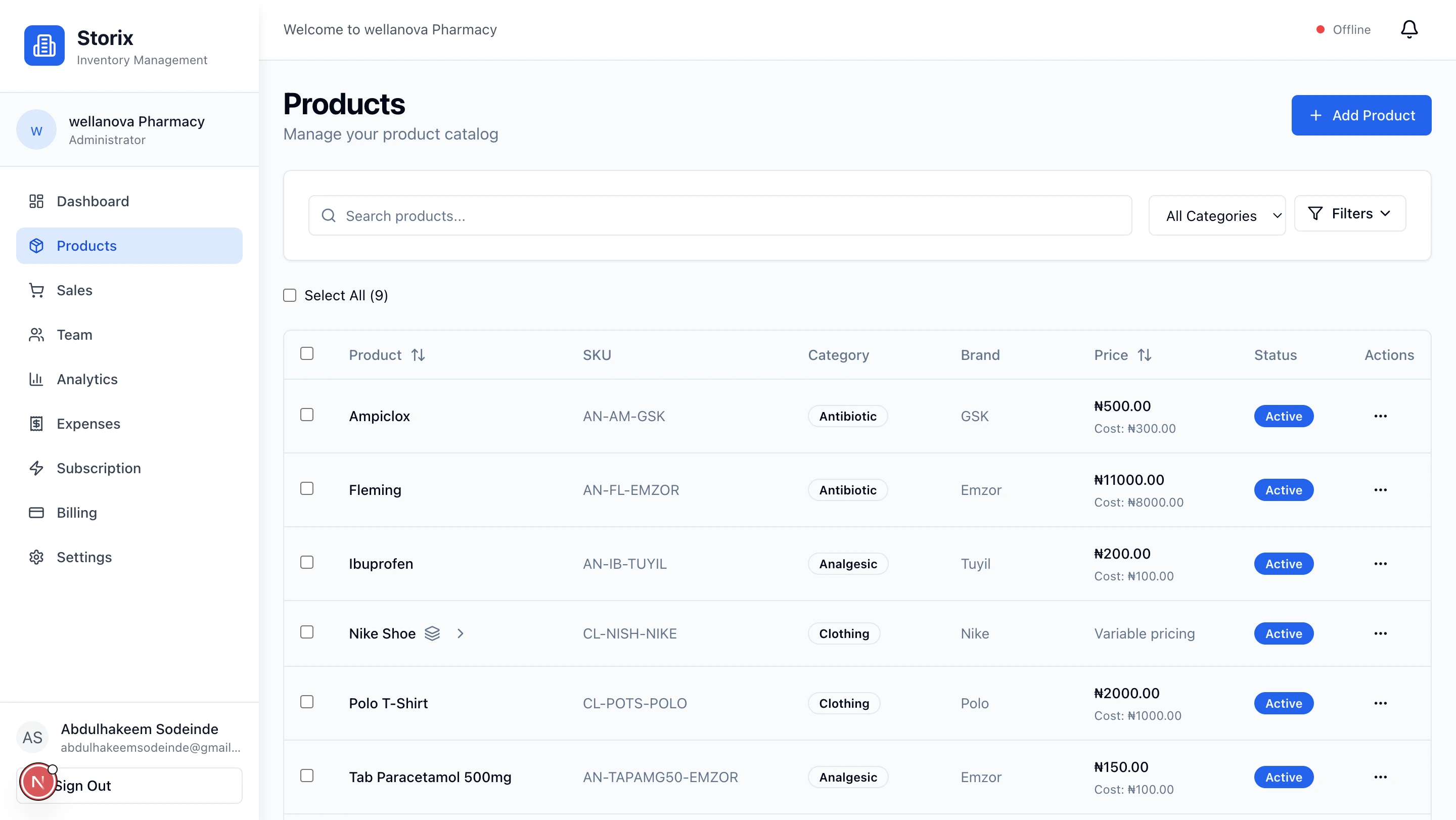Expand Nike Shoe variants chevron

[460, 633]
